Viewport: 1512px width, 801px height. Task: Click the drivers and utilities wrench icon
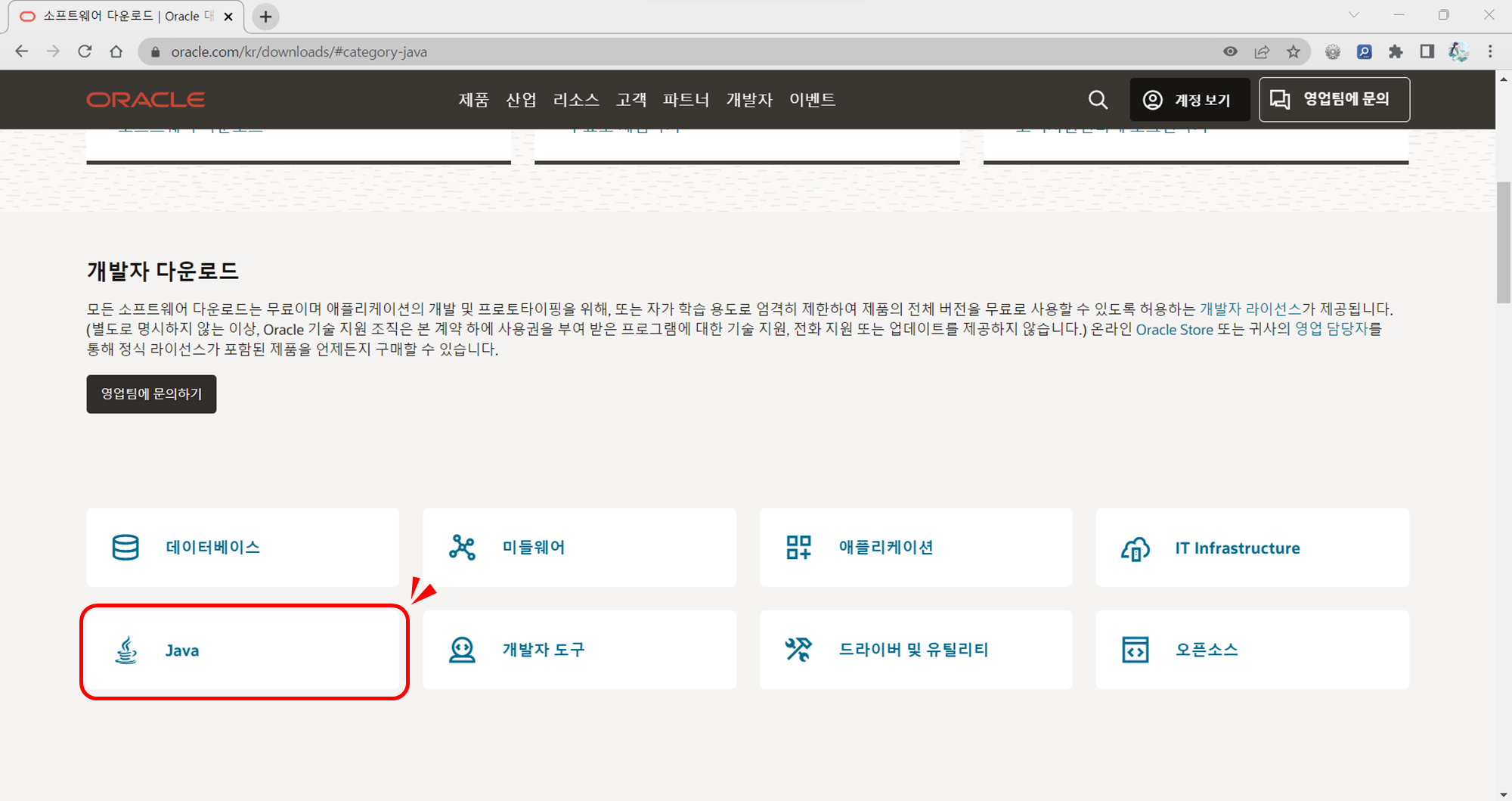tap(798, 650)
